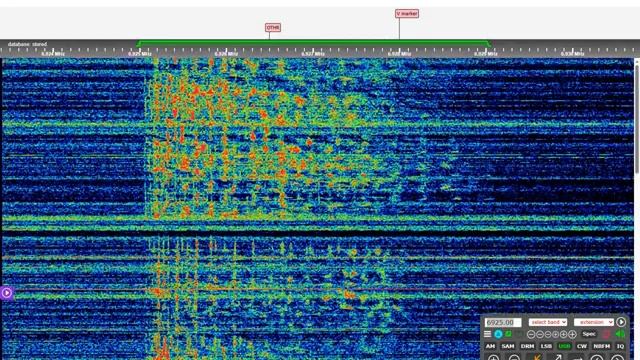Toggle the red record button
The width and height of the screenshot is (640, 360).
click(607, 334)
